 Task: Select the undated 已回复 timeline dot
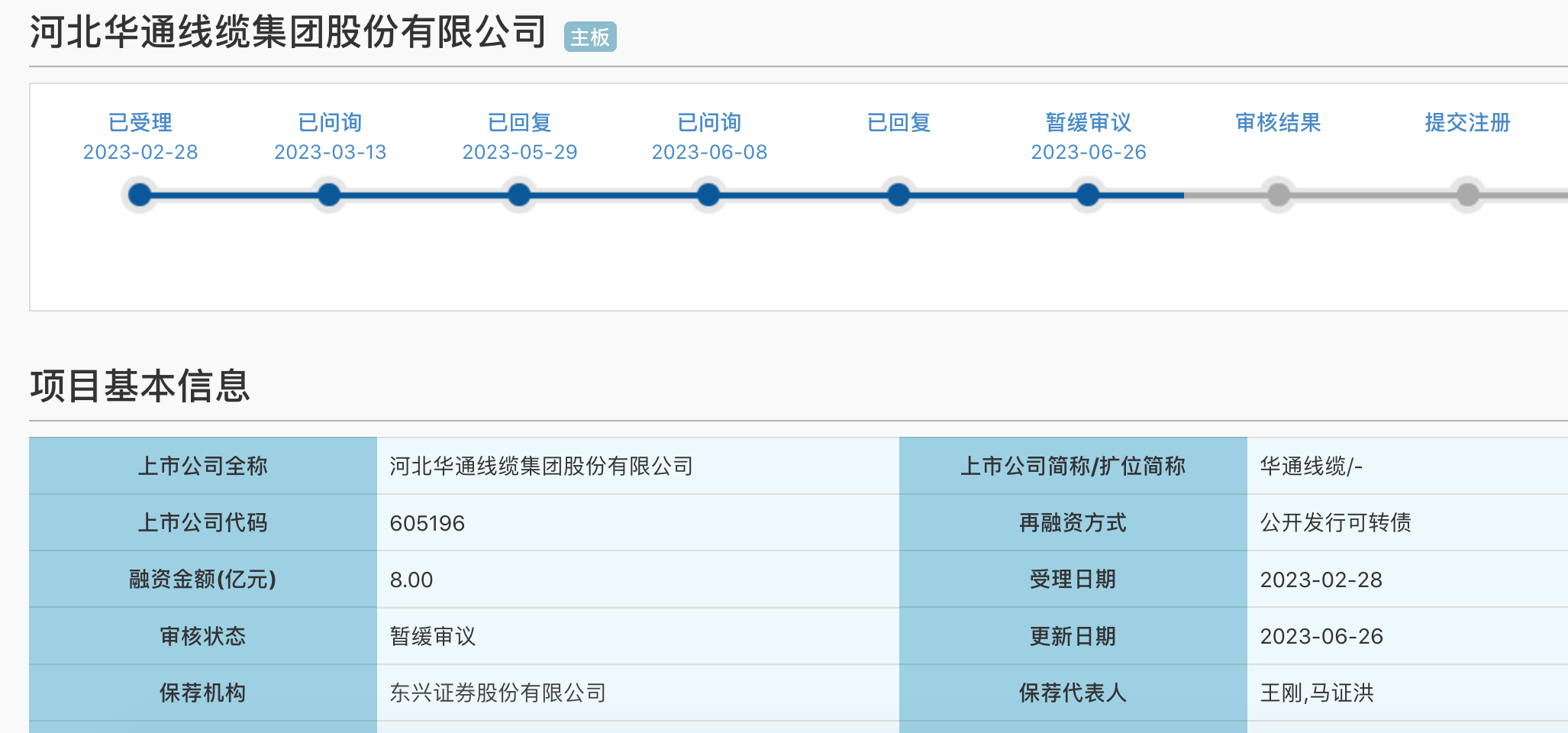click(x=899, y=195)
